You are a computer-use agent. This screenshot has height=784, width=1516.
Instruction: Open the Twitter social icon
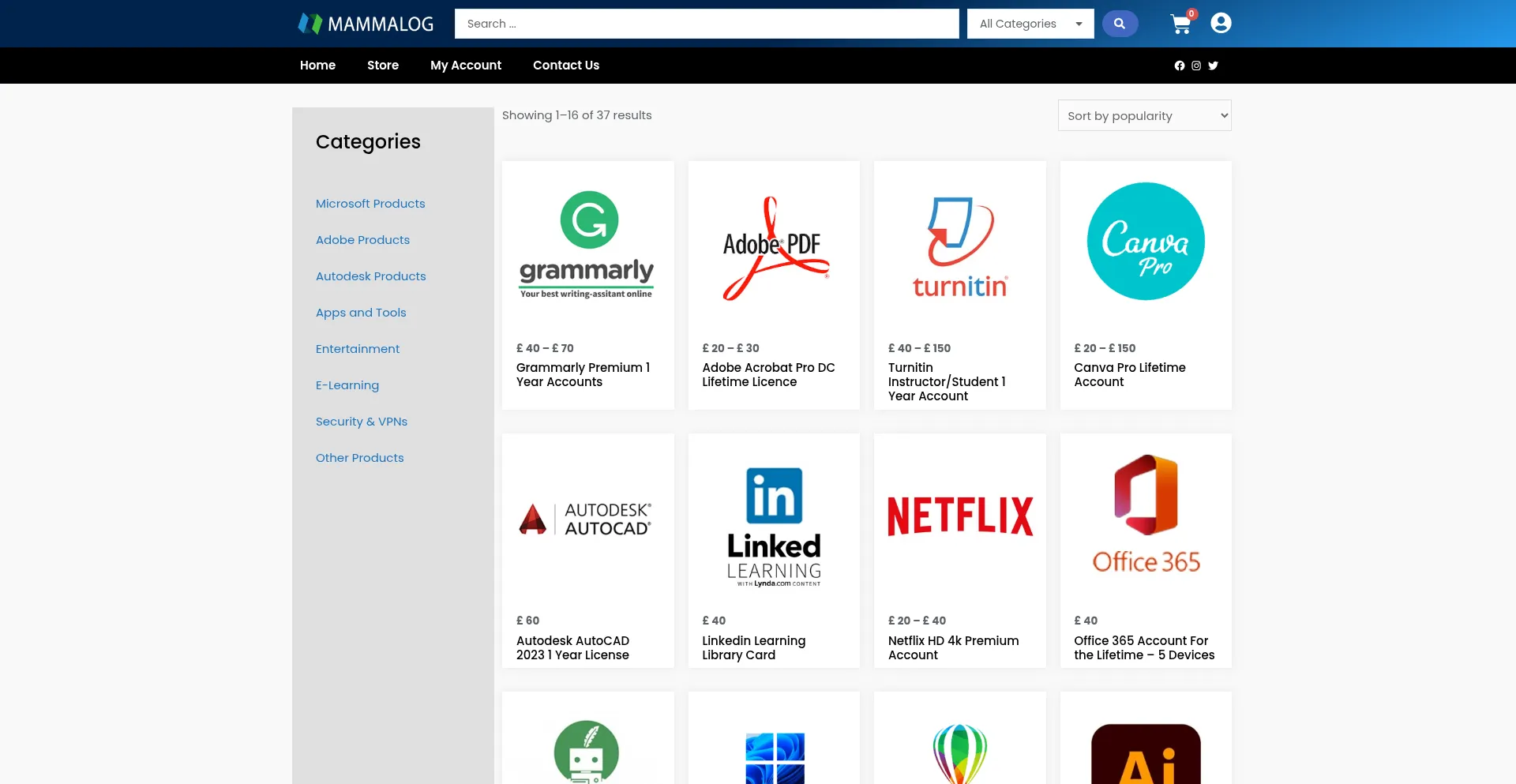pyautogui.click(x=1214, y=66)
